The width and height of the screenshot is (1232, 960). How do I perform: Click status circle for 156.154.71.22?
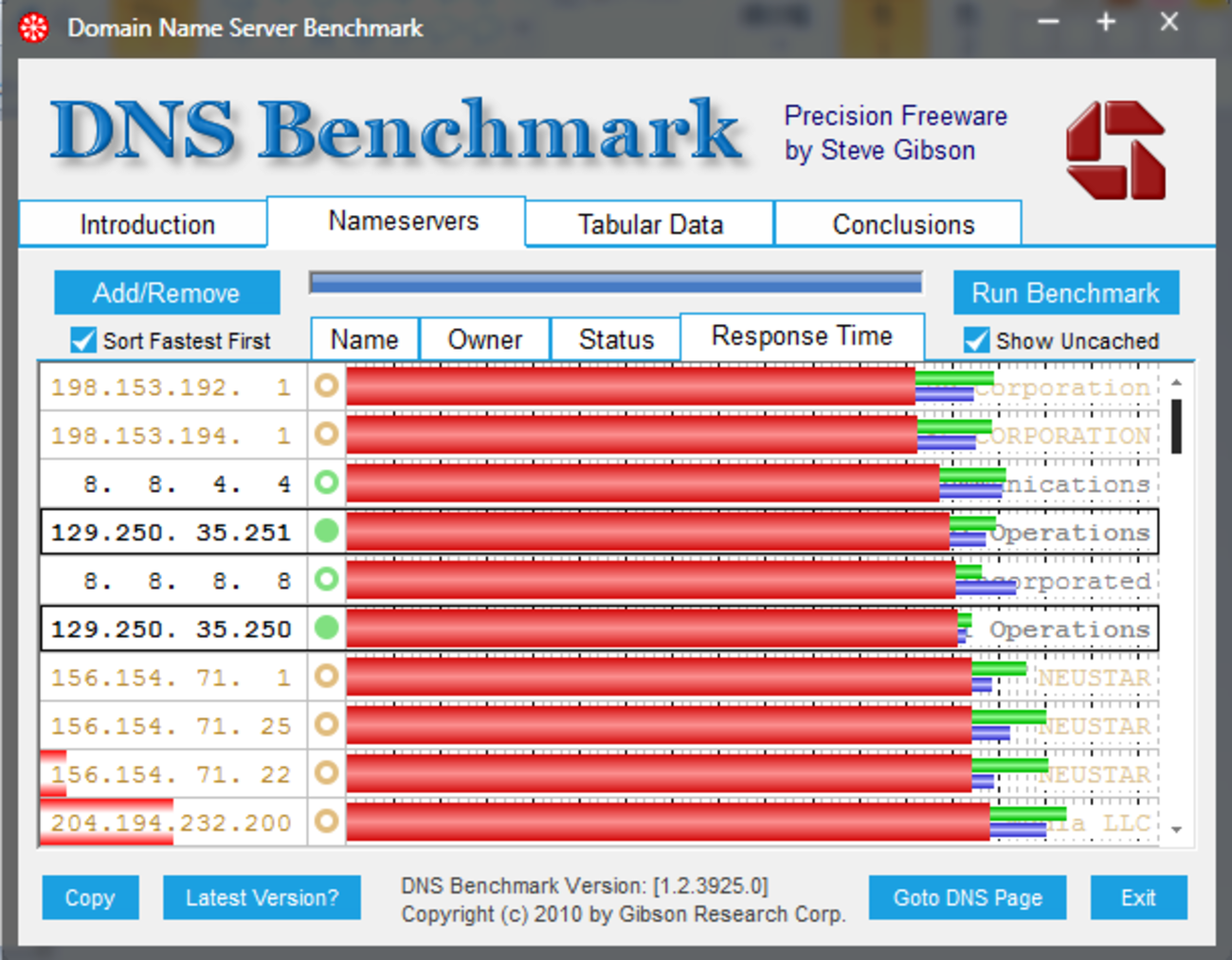tap(326, 773)
